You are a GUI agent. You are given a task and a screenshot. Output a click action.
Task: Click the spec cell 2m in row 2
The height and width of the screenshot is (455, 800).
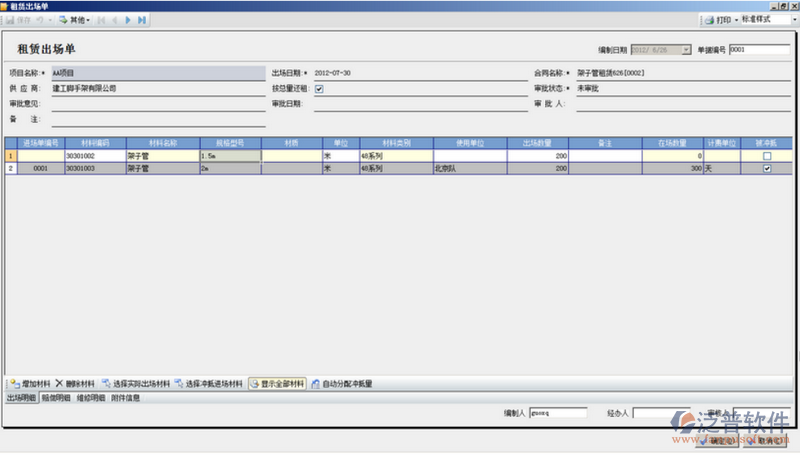(230, 168)
